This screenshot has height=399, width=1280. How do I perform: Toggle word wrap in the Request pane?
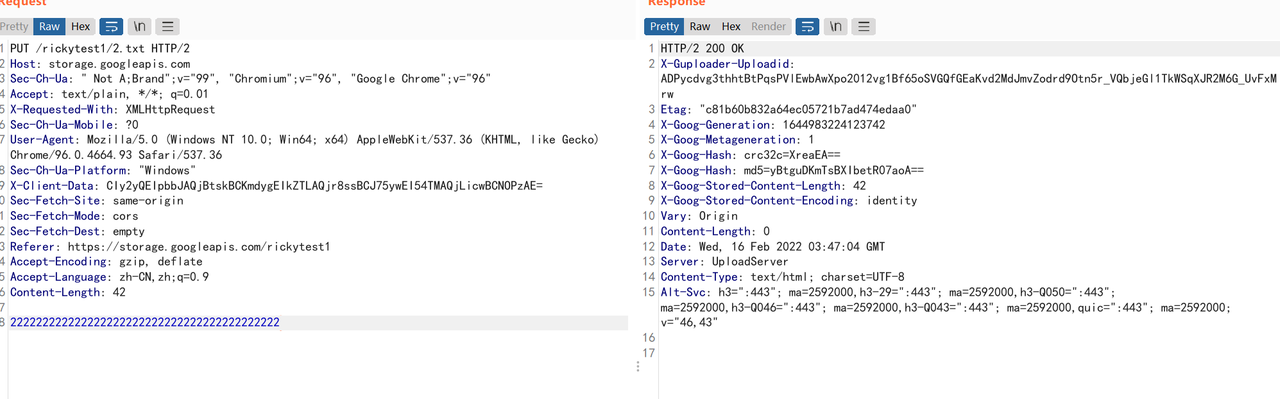coord(112,26)
